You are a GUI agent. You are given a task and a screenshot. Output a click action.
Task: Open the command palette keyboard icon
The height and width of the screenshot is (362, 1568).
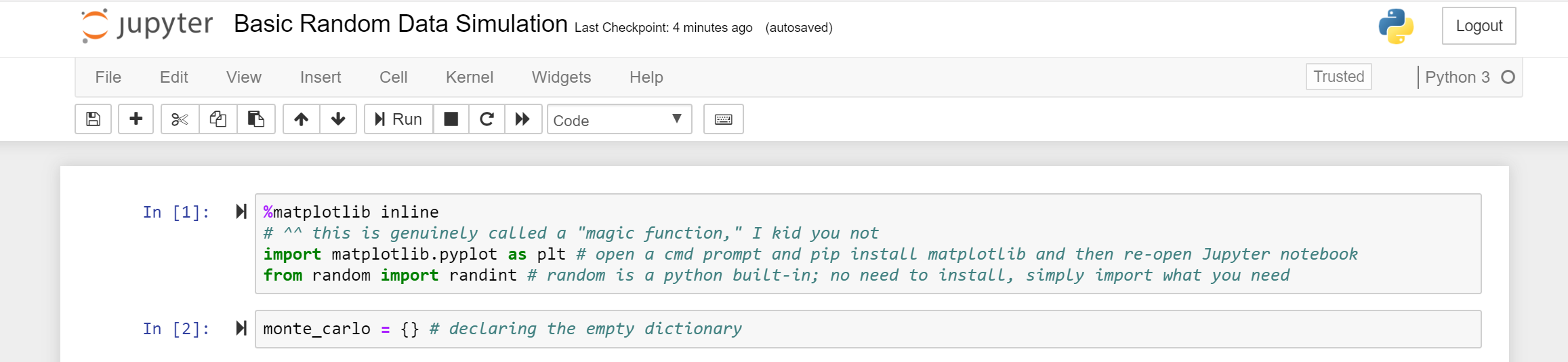coord(723,119)
